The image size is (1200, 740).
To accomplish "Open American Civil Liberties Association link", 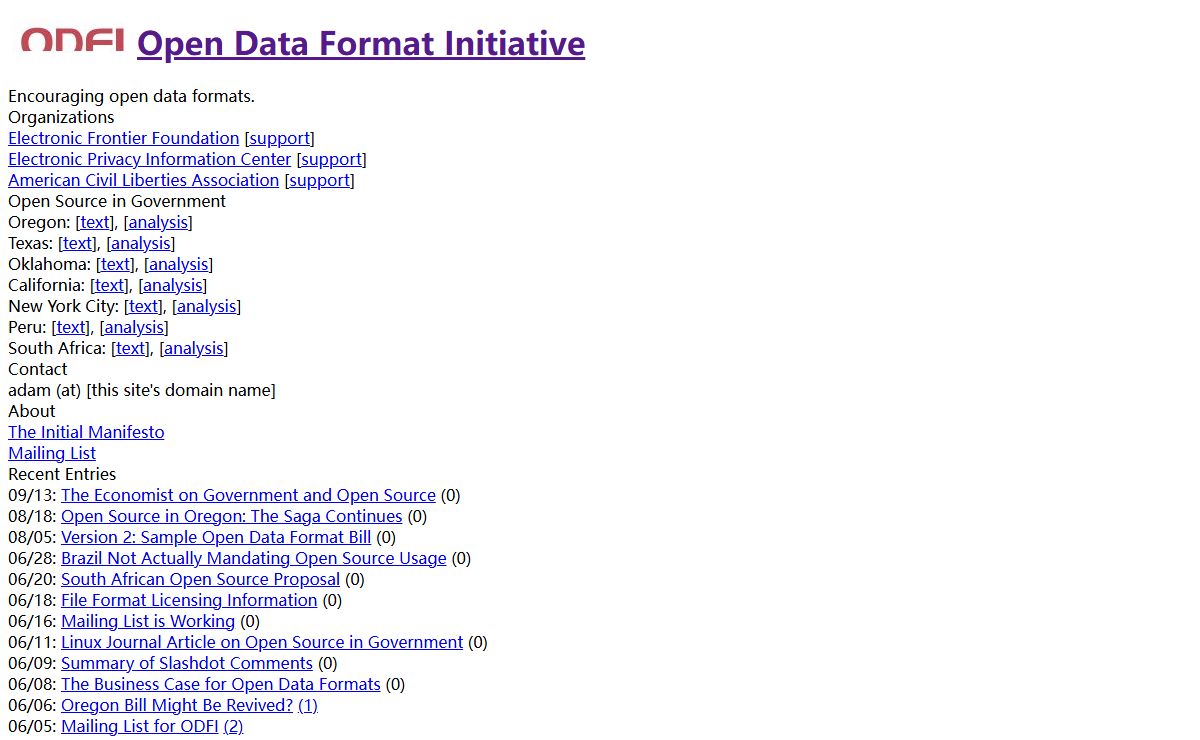I will coord(144,180).
